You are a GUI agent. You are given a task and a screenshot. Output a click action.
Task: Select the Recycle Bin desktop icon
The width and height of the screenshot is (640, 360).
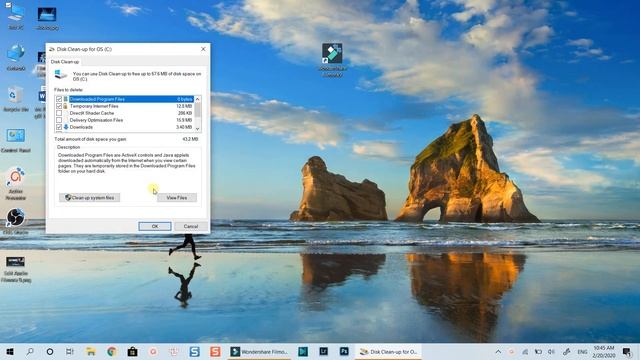click(16, 98)
